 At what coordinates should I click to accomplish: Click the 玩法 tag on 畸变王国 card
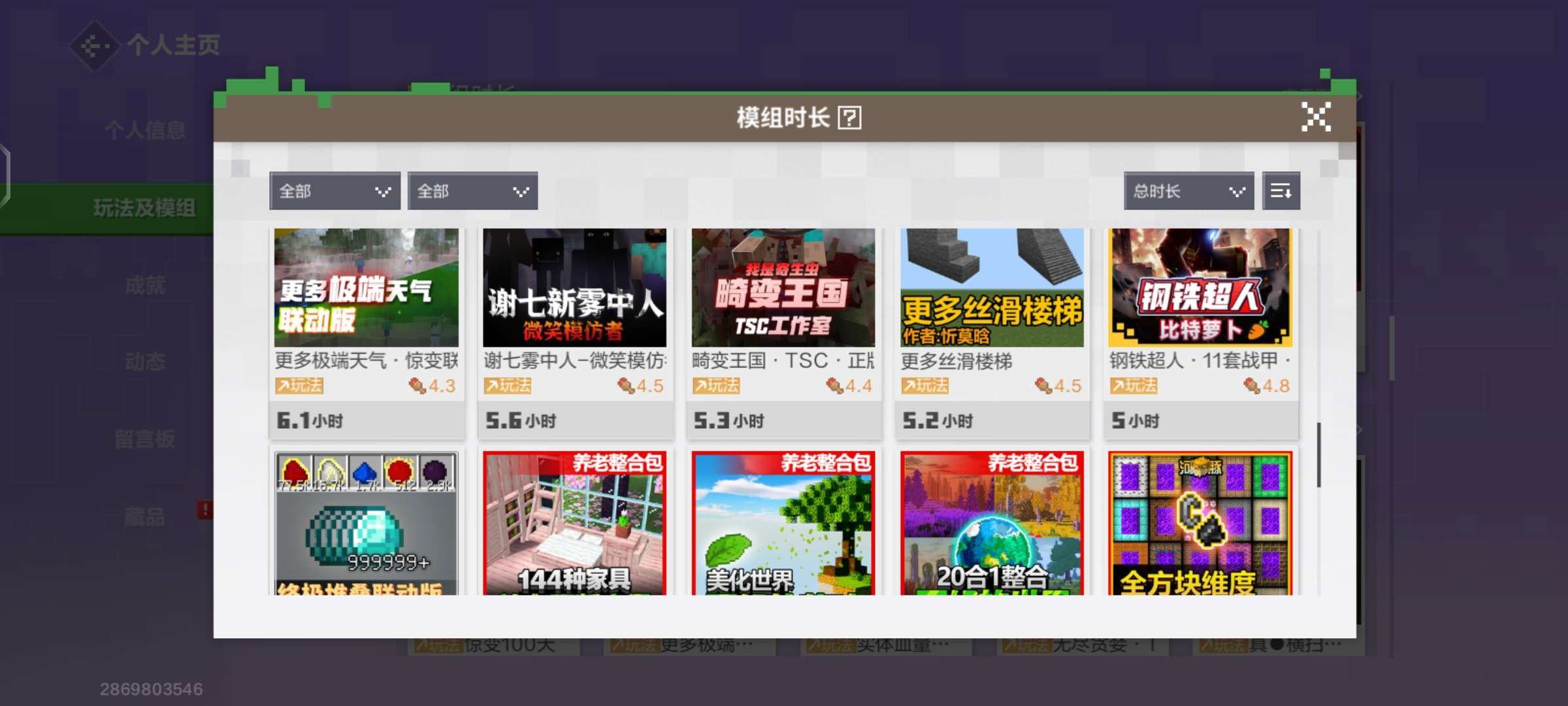717,386
